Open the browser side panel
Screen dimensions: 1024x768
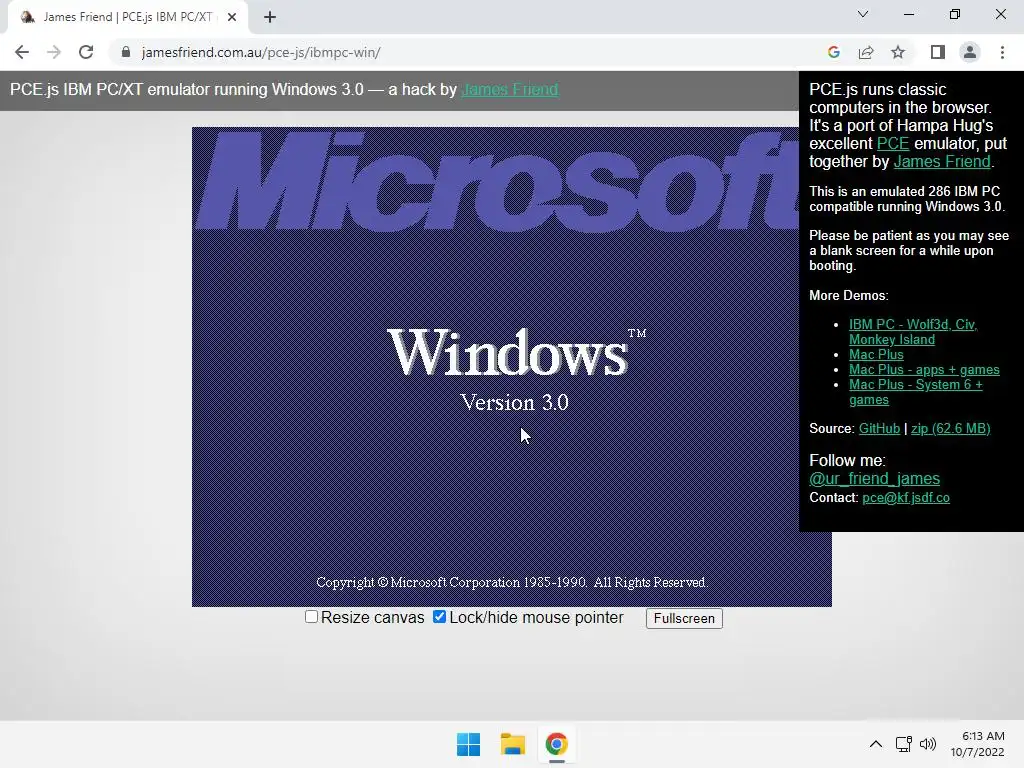pos(938,52)
